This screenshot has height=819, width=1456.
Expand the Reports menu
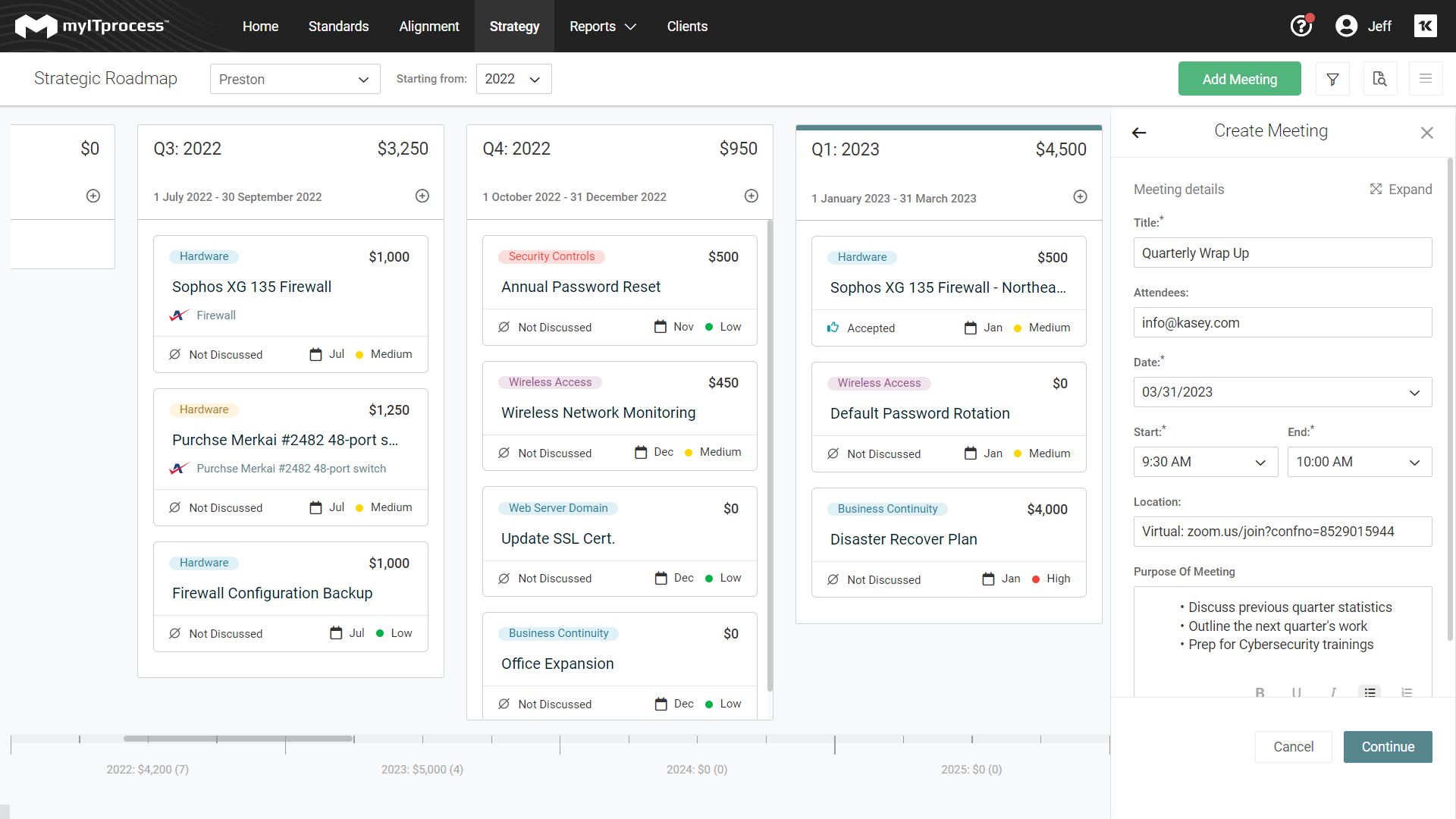coord(603,27)
